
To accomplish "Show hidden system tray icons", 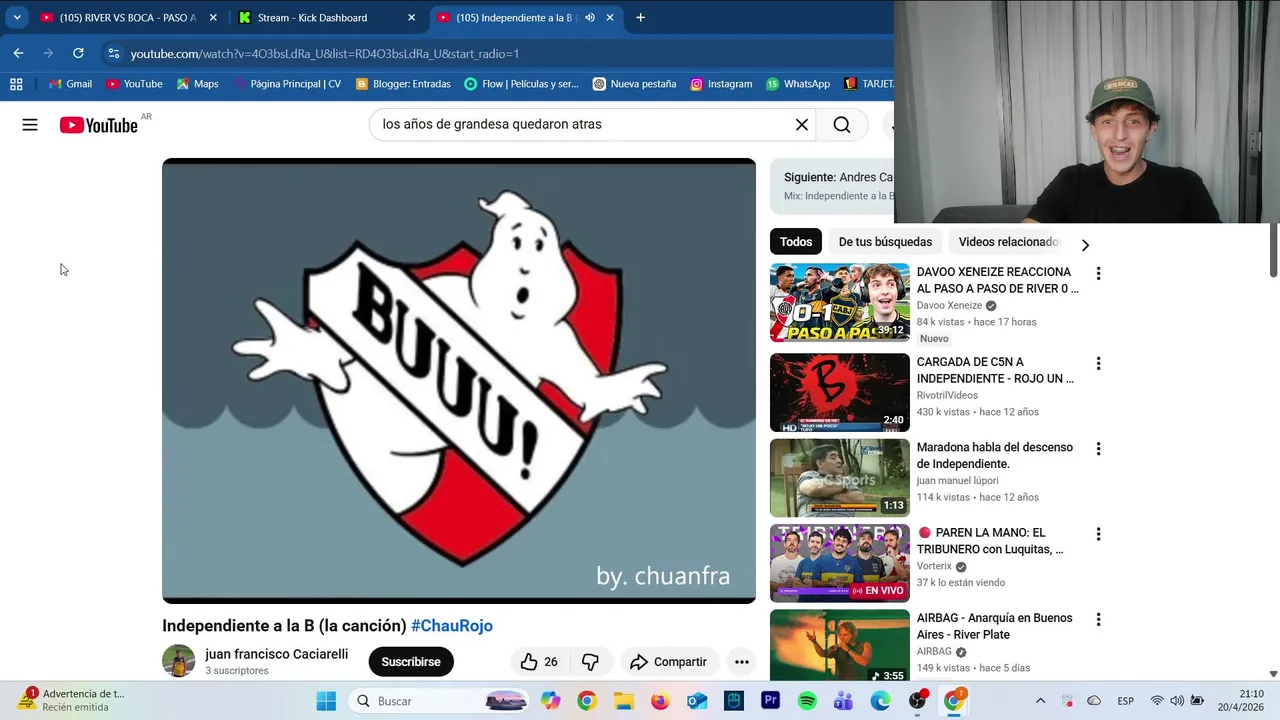I will [1040, 701].
